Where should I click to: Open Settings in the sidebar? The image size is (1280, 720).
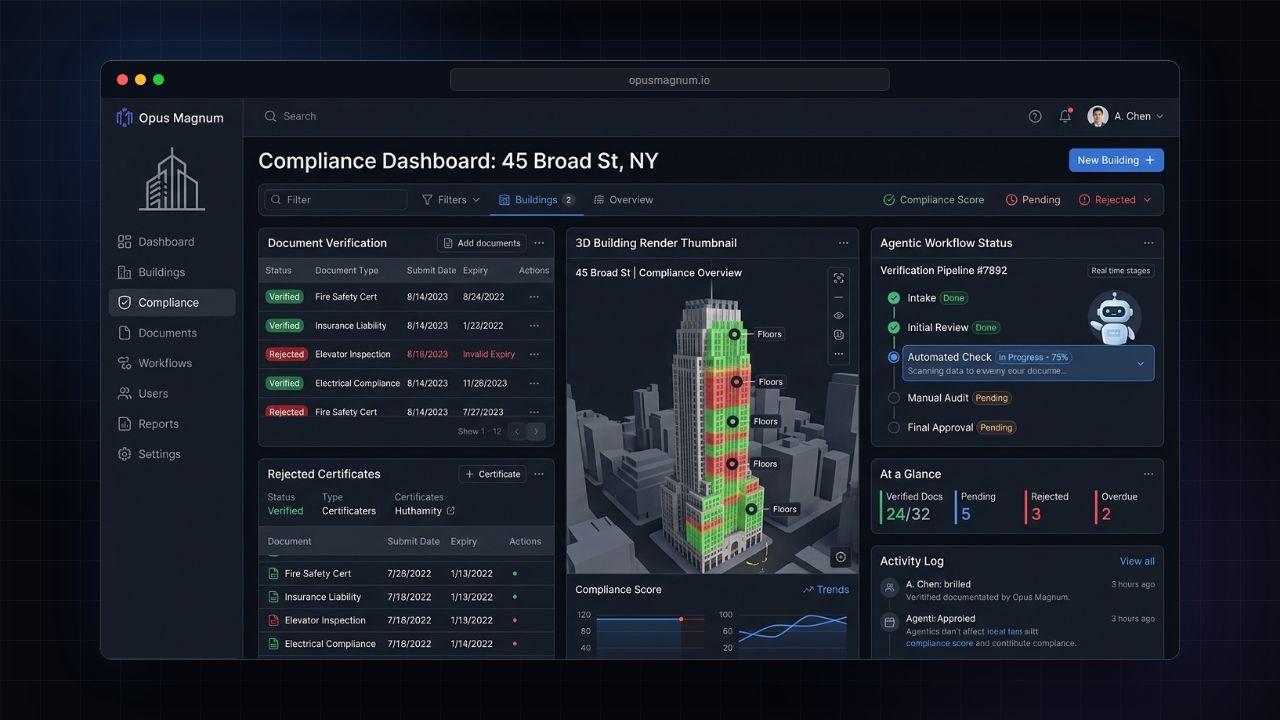pyautogui.click(x=149, y=454)
